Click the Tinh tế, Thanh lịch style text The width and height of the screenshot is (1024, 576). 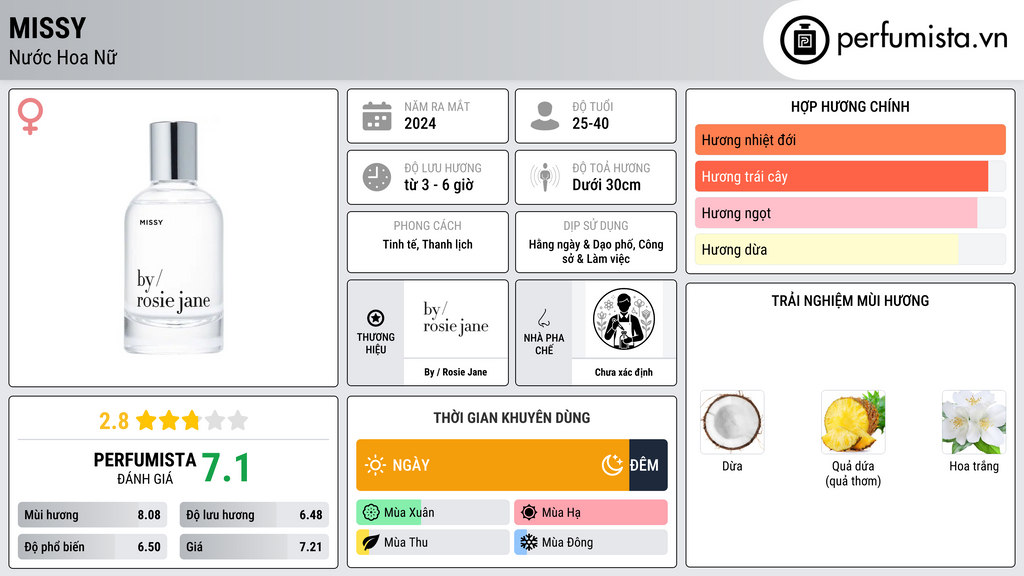pos(428,244)
